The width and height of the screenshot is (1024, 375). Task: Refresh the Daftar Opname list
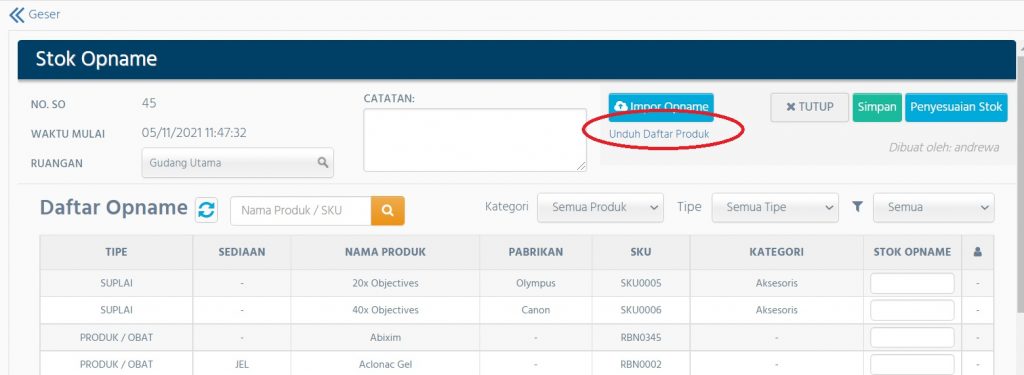(206, 210)
